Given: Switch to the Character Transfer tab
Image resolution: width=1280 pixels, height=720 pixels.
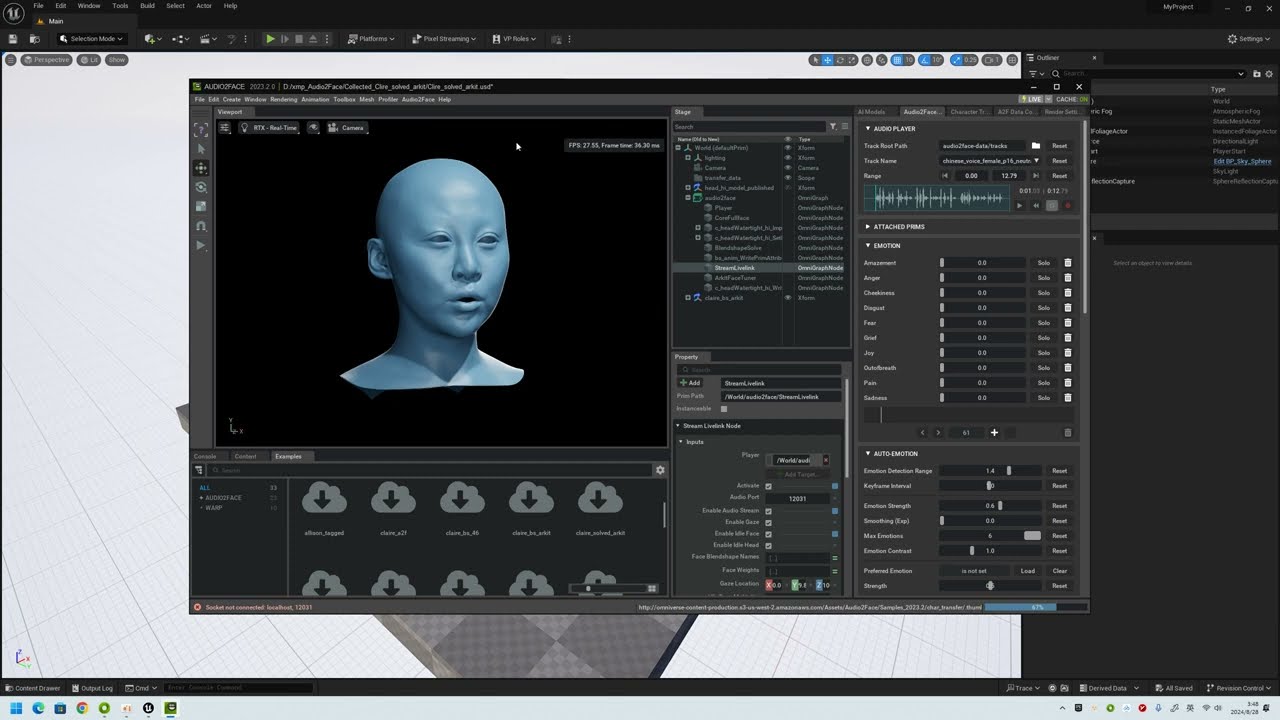Looking at the screenshot, I should click(968, 112).
